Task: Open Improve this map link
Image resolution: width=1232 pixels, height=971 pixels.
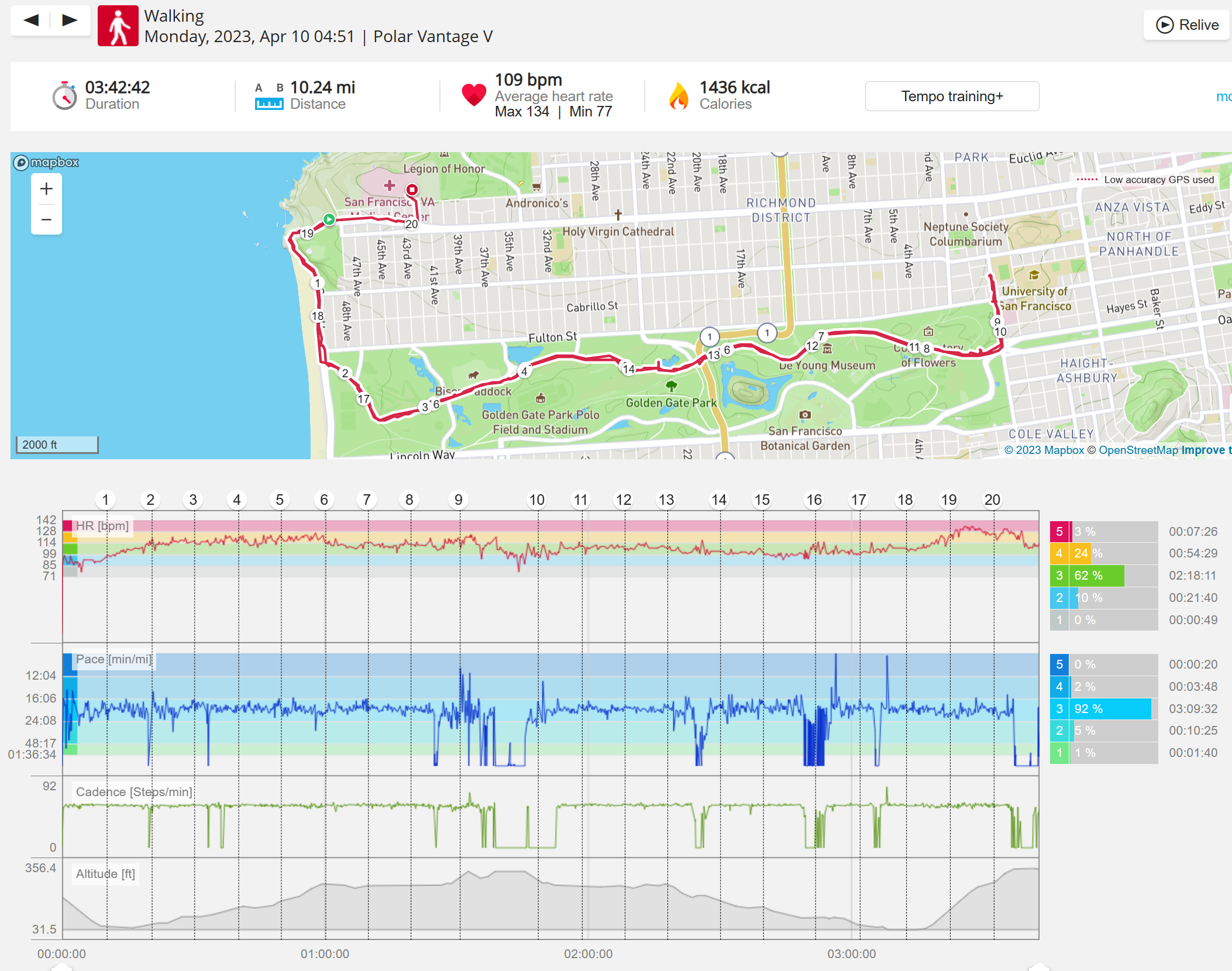Action: coord(1206,450)
